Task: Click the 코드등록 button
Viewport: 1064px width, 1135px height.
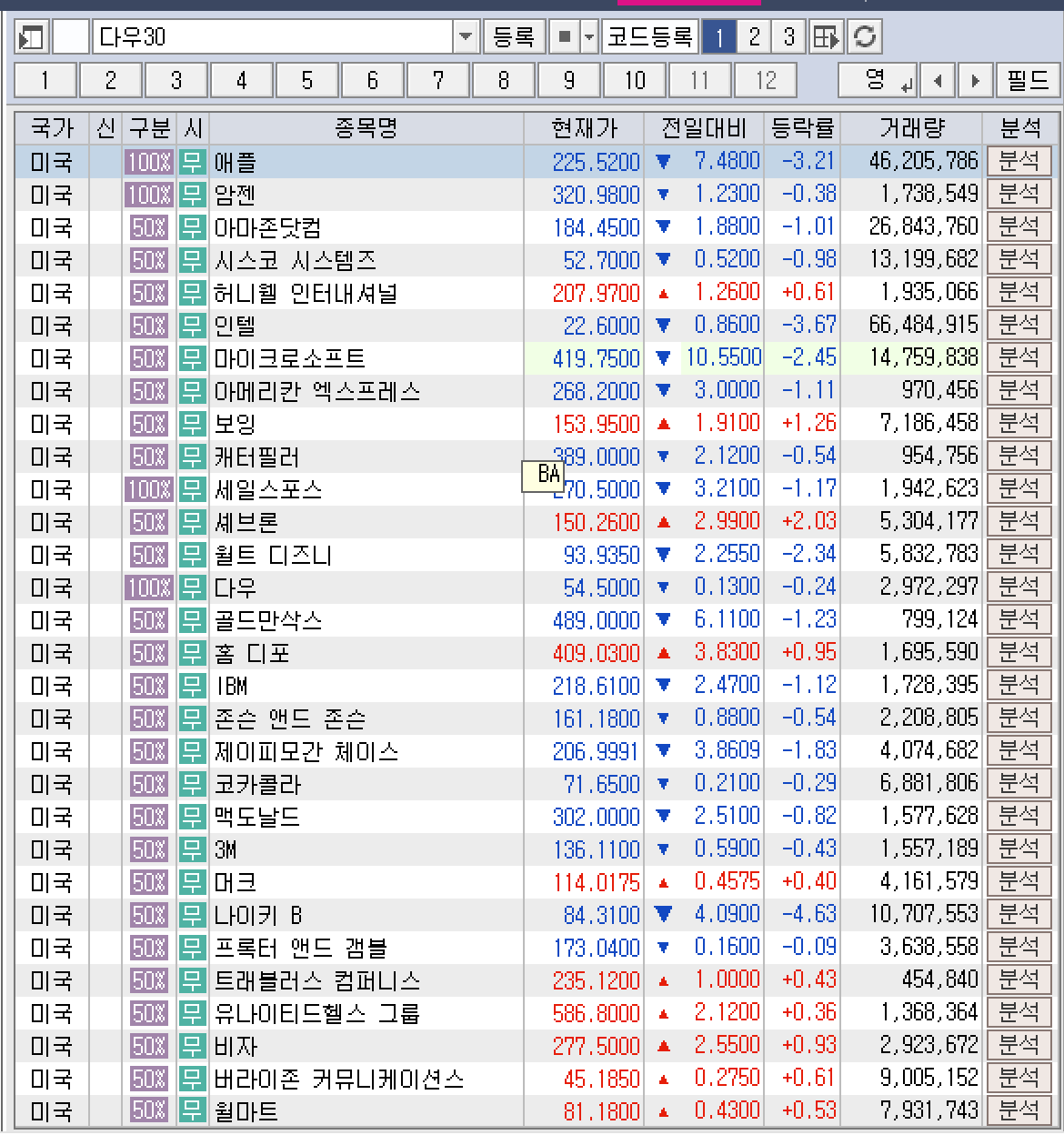Action: pos(650,37)
